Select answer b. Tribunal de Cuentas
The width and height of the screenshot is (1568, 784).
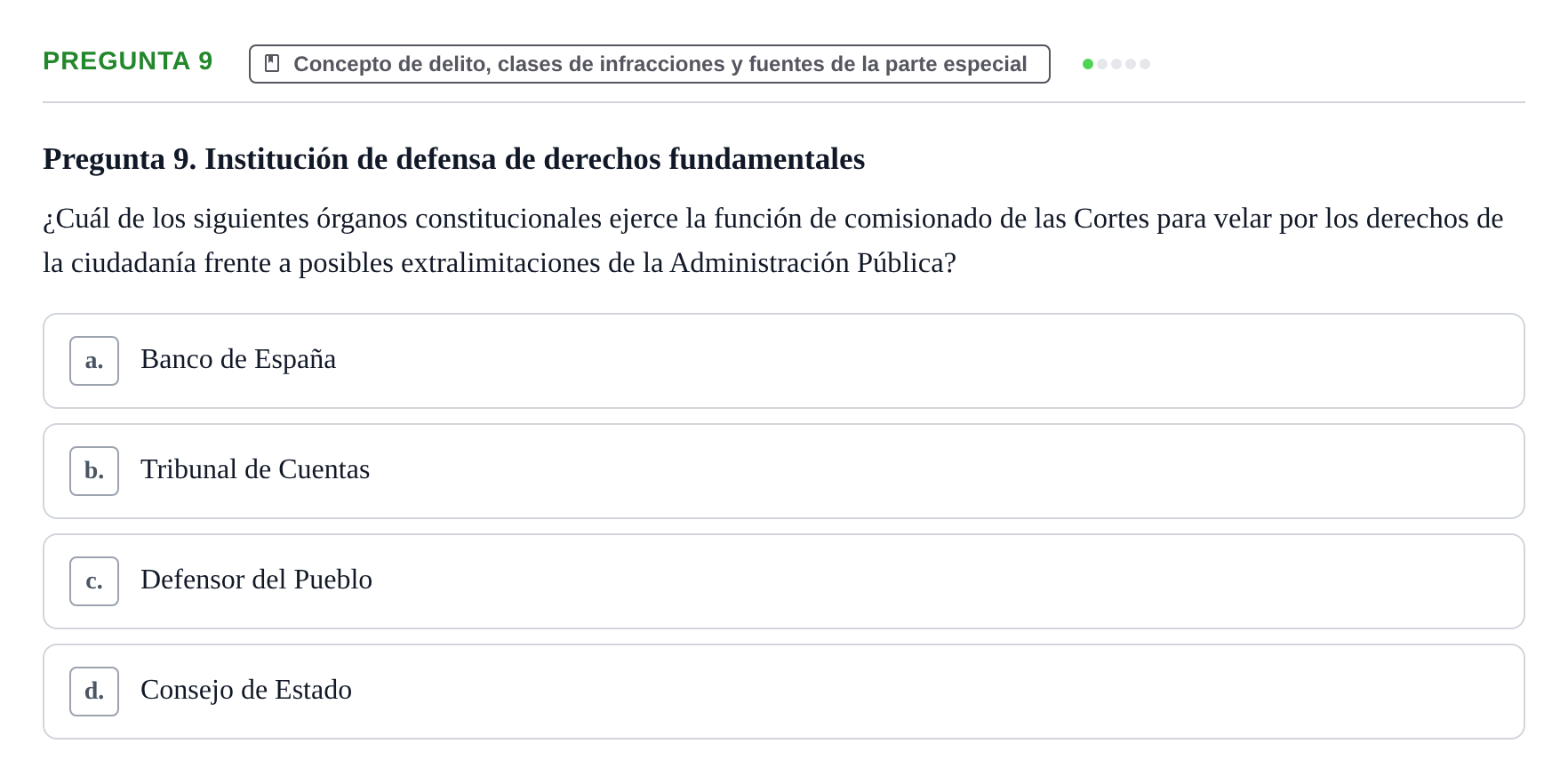coord(783,471)
